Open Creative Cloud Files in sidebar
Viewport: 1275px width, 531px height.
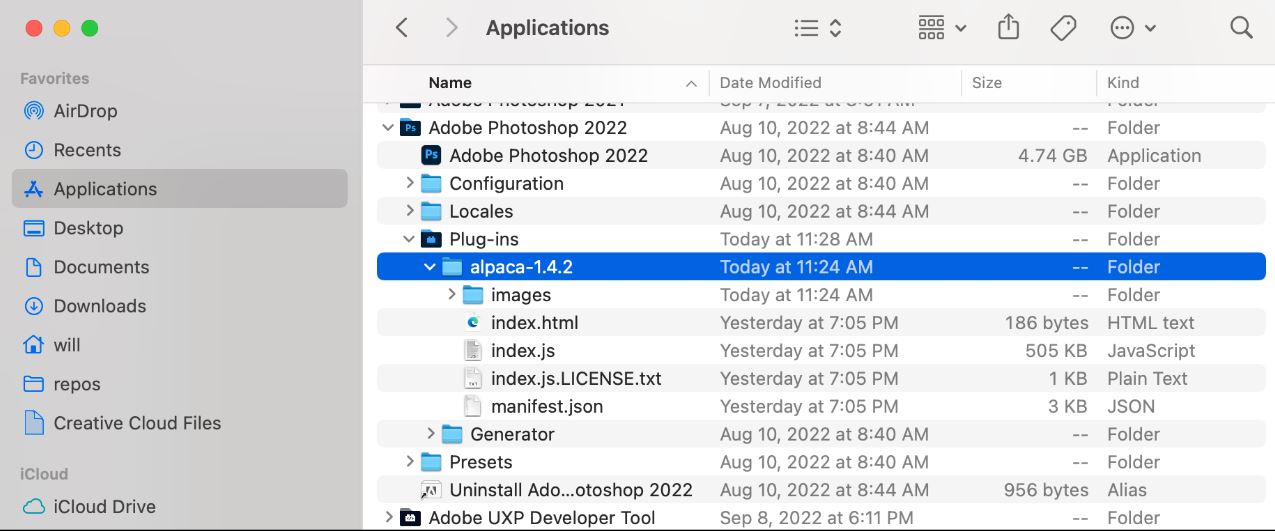179,423
